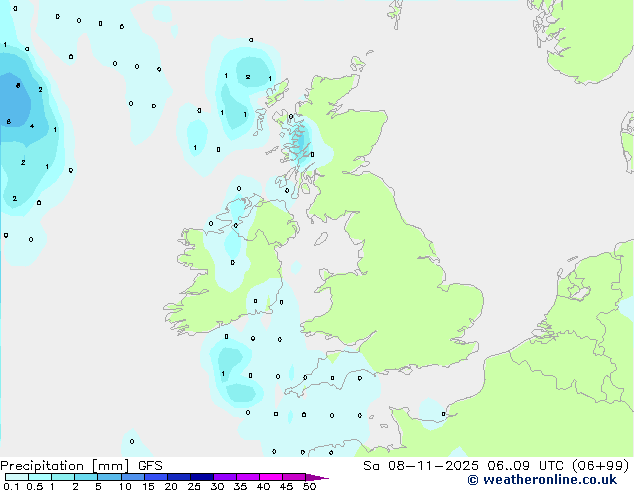Click the legend value '25'
The height and width of the screenshot is (490, 634).
pos(194,486)
